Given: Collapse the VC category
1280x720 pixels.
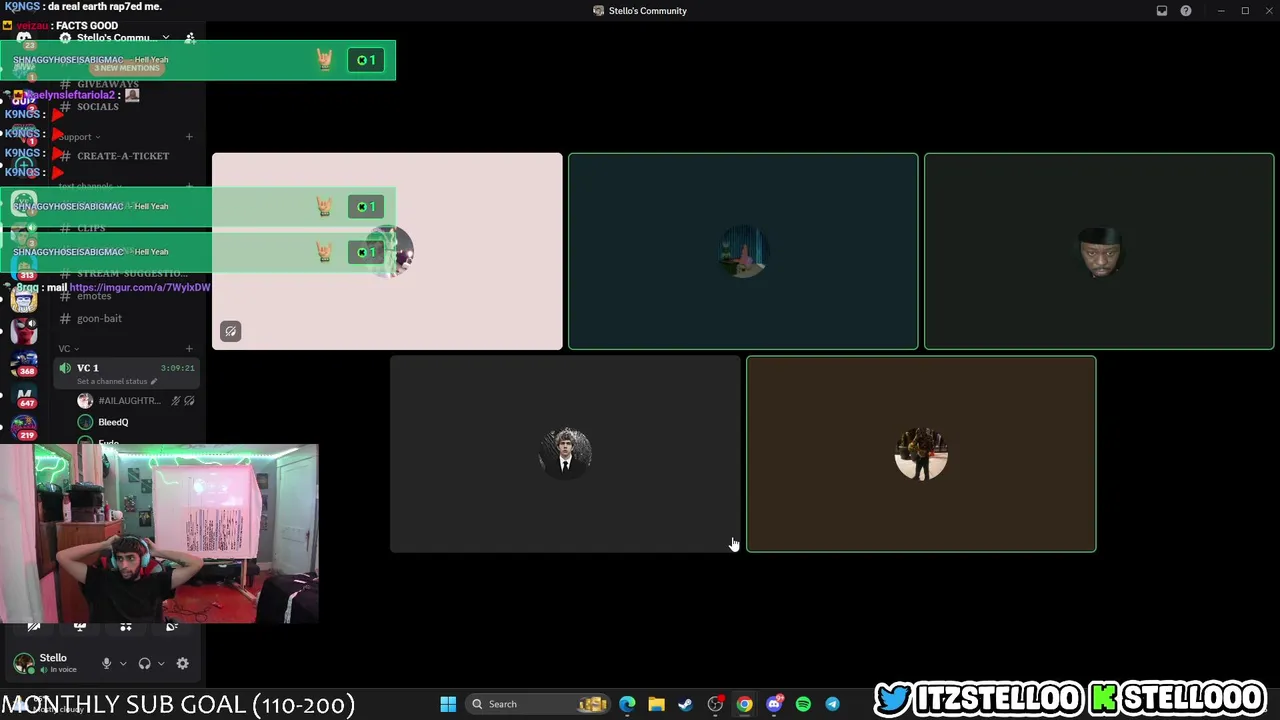Looking at the screenshot, I should click(69, 349).
